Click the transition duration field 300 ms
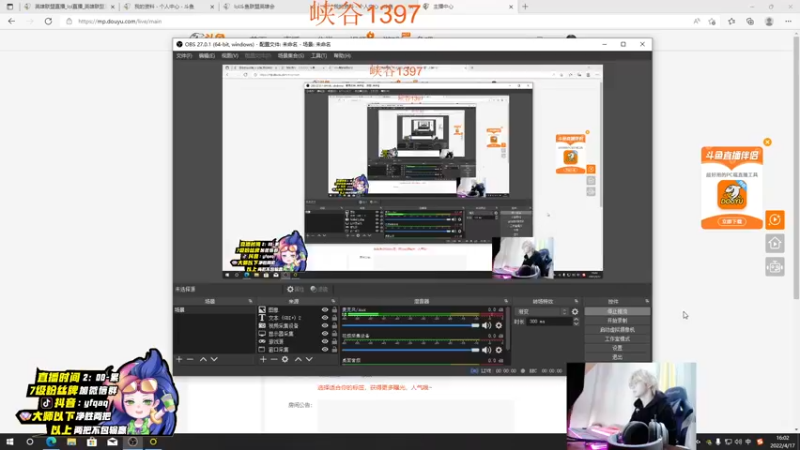 (x=550, y=321)
